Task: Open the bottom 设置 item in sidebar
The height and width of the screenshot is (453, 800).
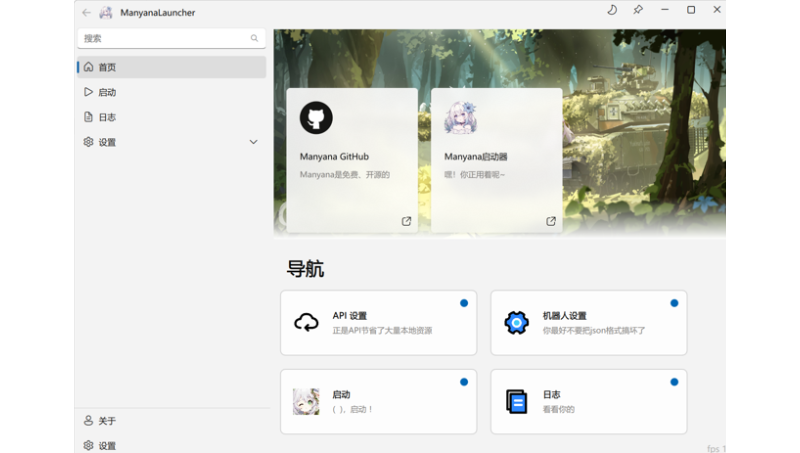Action: tap(107, 445)
